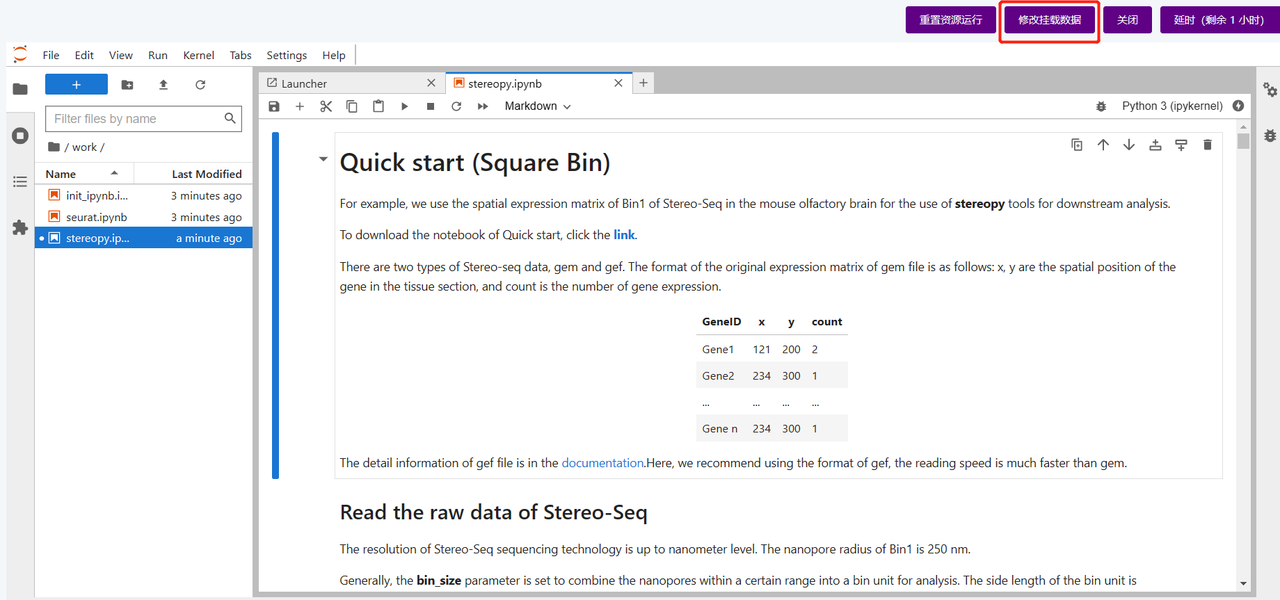Save the notebook using the toolbar icon
Viewport: 1280px width, 600px height.
click(274, 106)
